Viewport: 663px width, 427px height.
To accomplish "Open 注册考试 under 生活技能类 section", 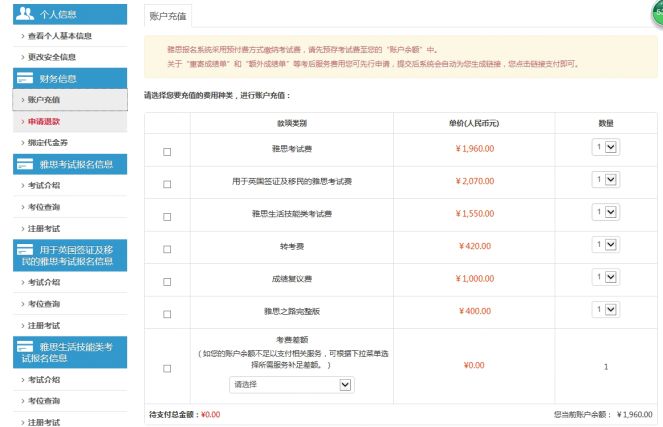I will pos(44,422).
